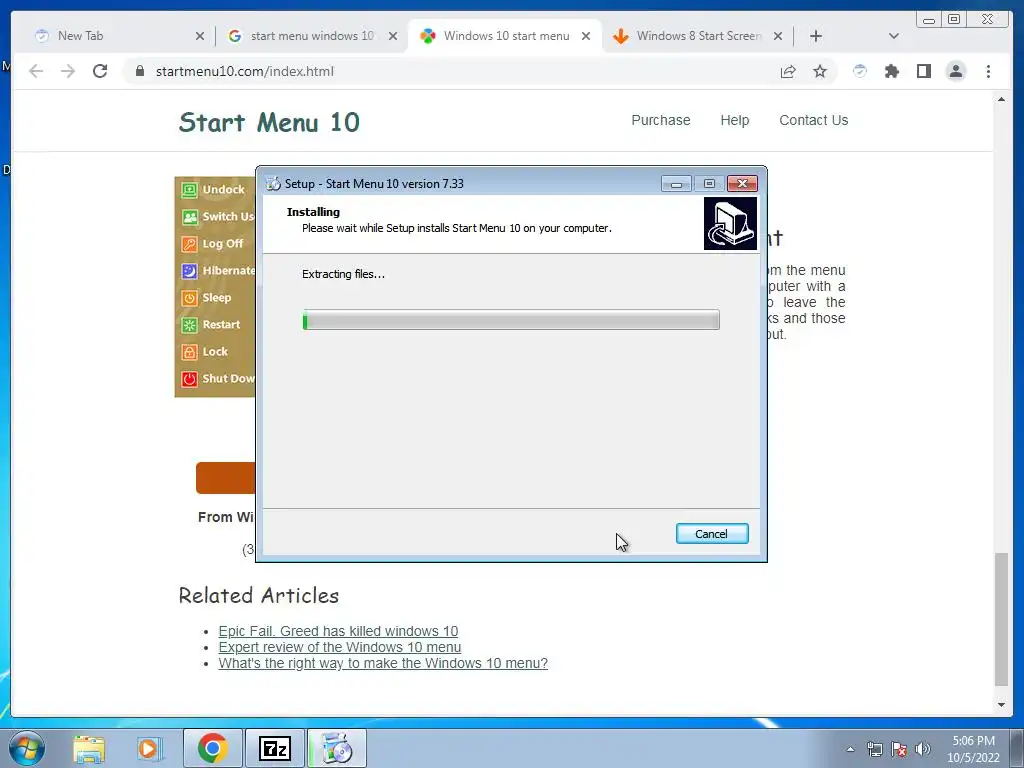The width and height of the screenshot is (1024, 768).
Task: Open the Chrome profile avatar
Action: [955, 71]
